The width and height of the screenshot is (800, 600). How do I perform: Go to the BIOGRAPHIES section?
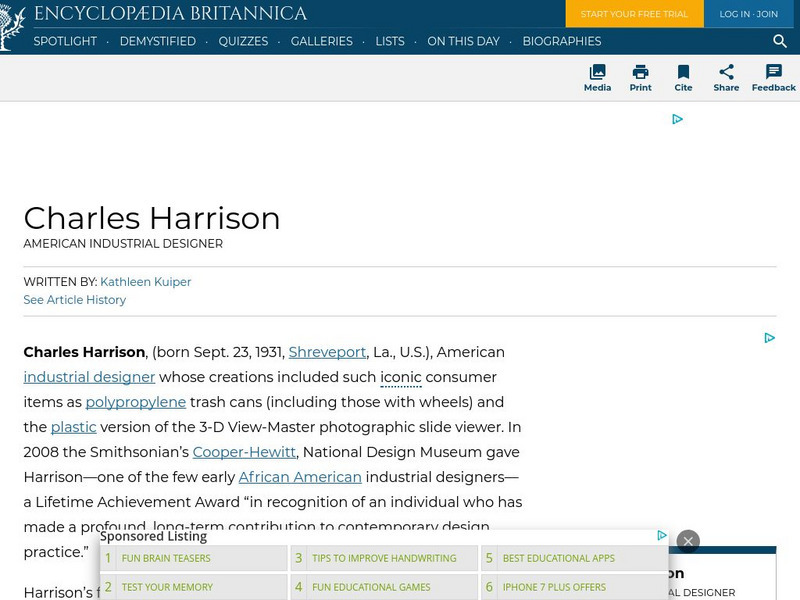562,42
